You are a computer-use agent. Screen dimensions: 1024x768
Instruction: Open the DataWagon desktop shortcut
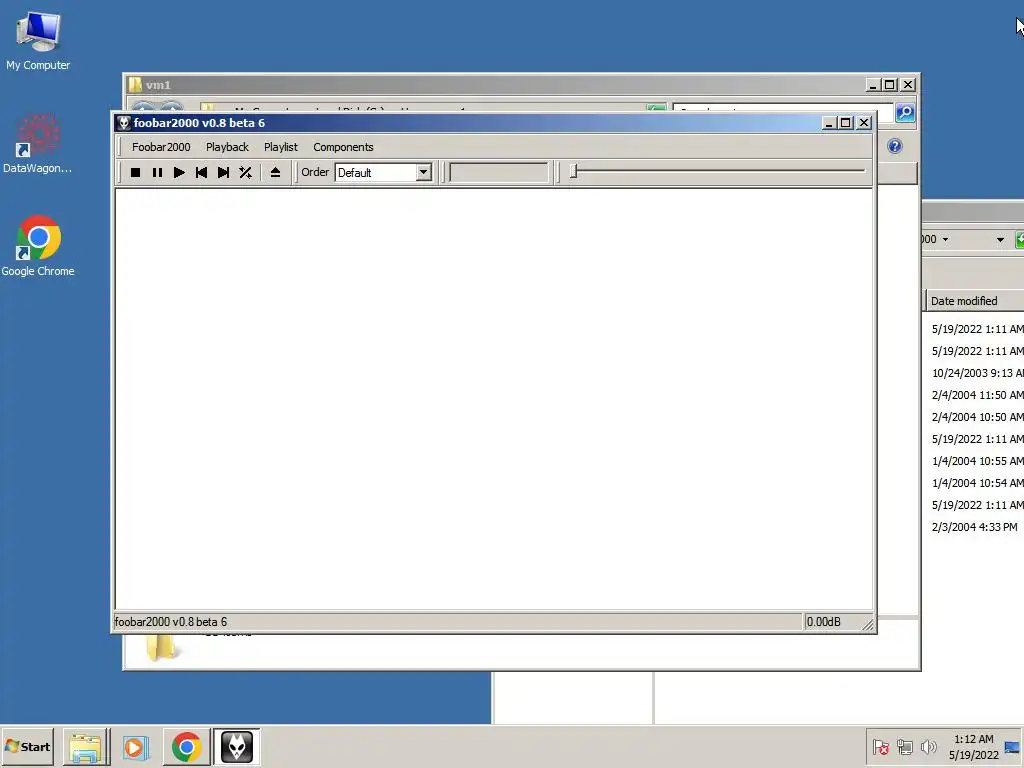point(37,144)
